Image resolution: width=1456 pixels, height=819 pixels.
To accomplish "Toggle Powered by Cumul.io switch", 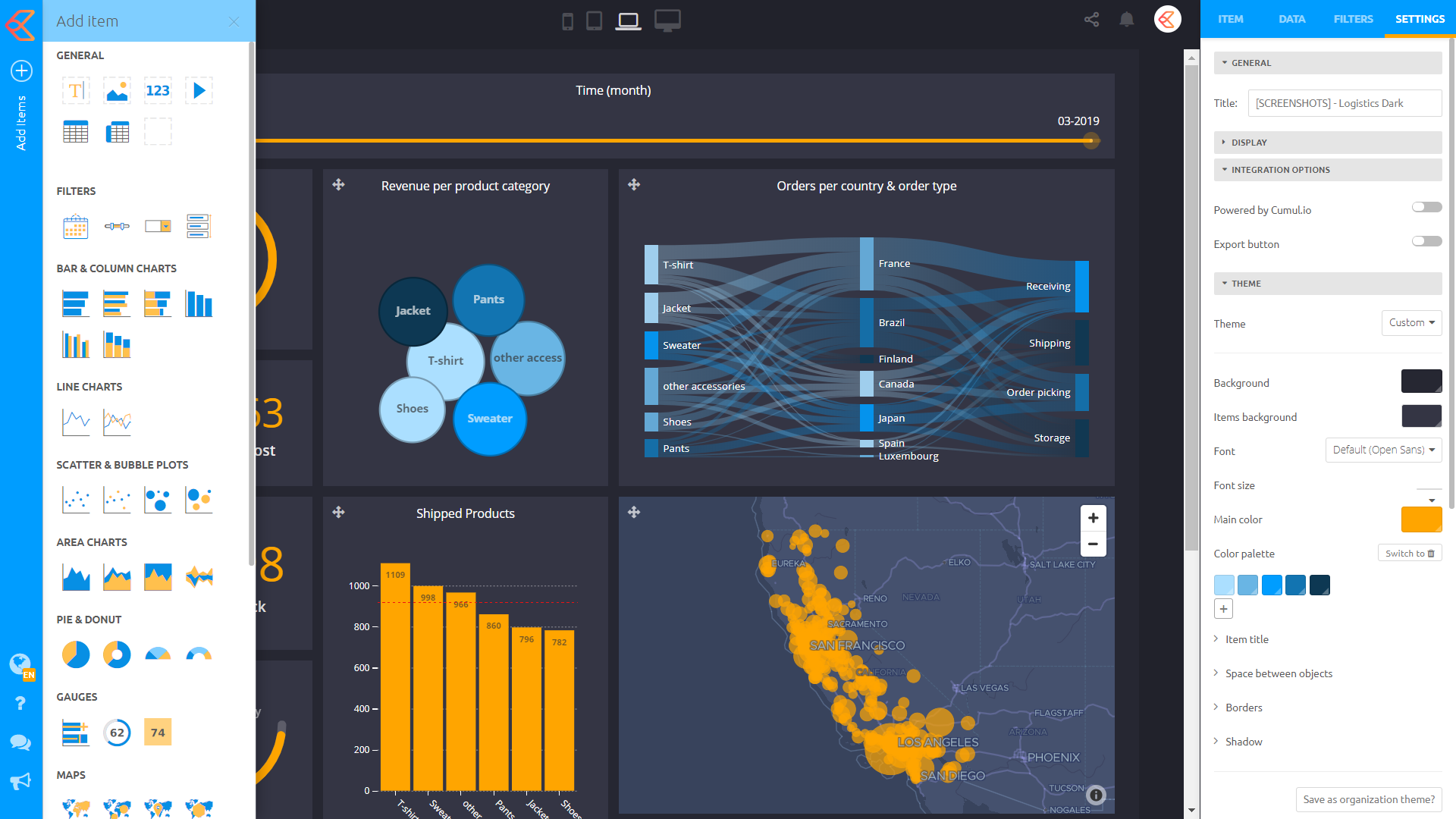I will [x=1426, y=207].
